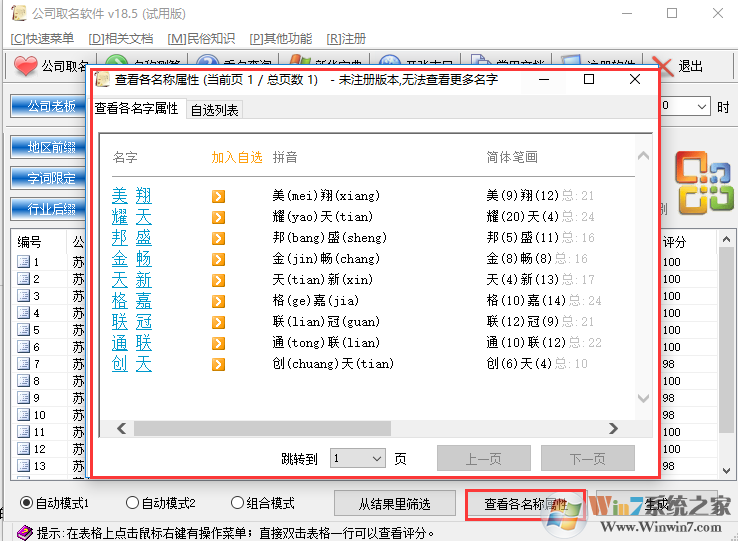738x541 pixels.
Task: Click the 地区前缀 button
Action: tap(48, 147)
